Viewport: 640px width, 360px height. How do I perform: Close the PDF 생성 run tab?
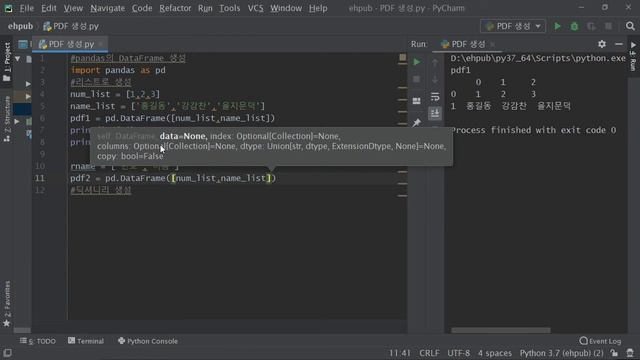click(493, 44)
